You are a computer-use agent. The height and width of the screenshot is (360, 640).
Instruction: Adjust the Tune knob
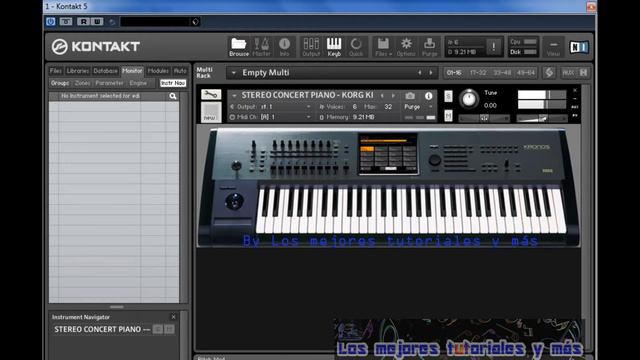[469, 99]
